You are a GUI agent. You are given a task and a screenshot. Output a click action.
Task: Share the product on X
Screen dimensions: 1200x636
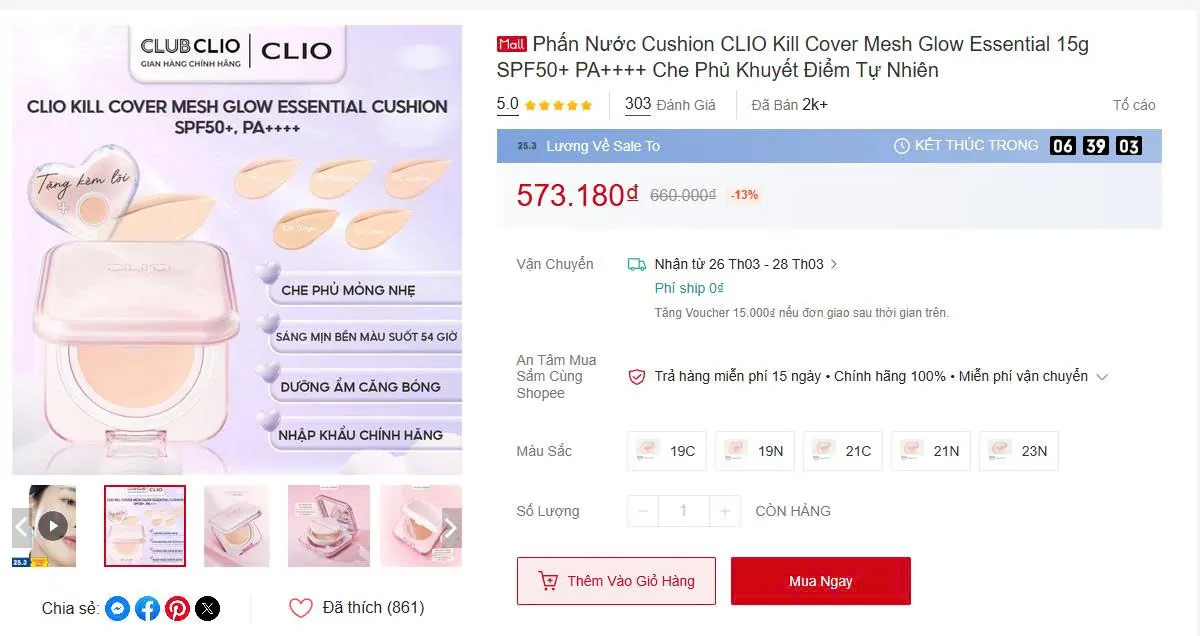tap(207, 607)
